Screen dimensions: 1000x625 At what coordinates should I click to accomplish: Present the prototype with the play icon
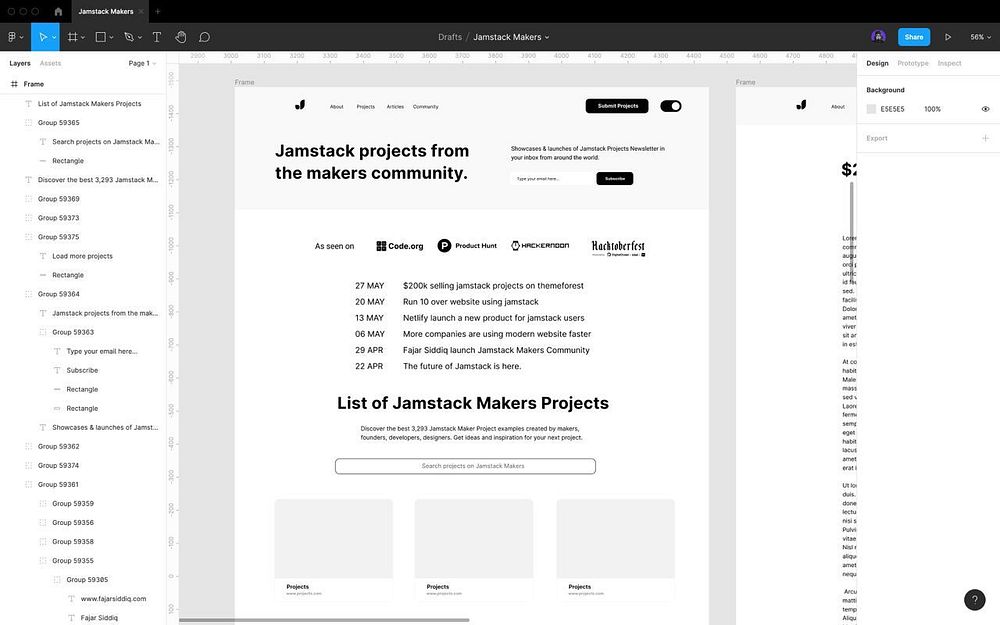pyautogui.click(x=948, y=37)
